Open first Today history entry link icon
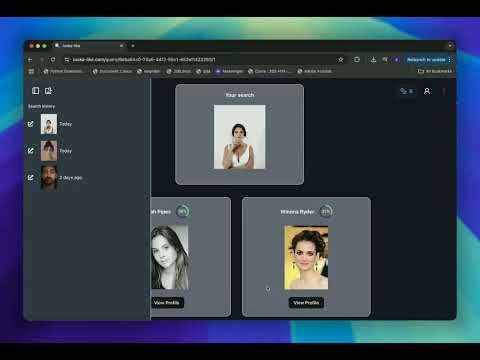The width and height of the screenshot is (480, 360). 31,124
